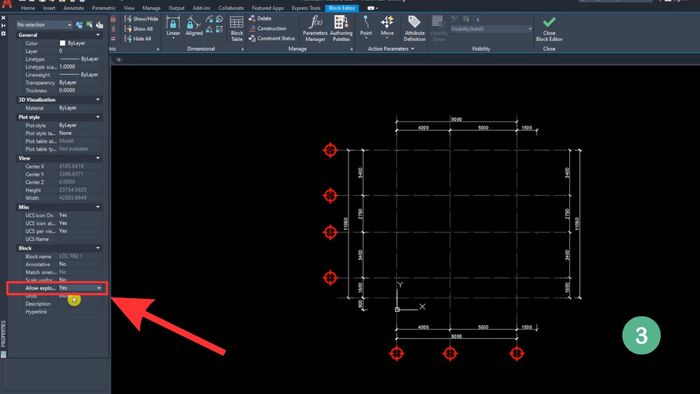The height and width of the screenshot is (394, 700).
Task: Click the Show/Hide constraints button
Action: pyautogui.click(x=141, y=19)
